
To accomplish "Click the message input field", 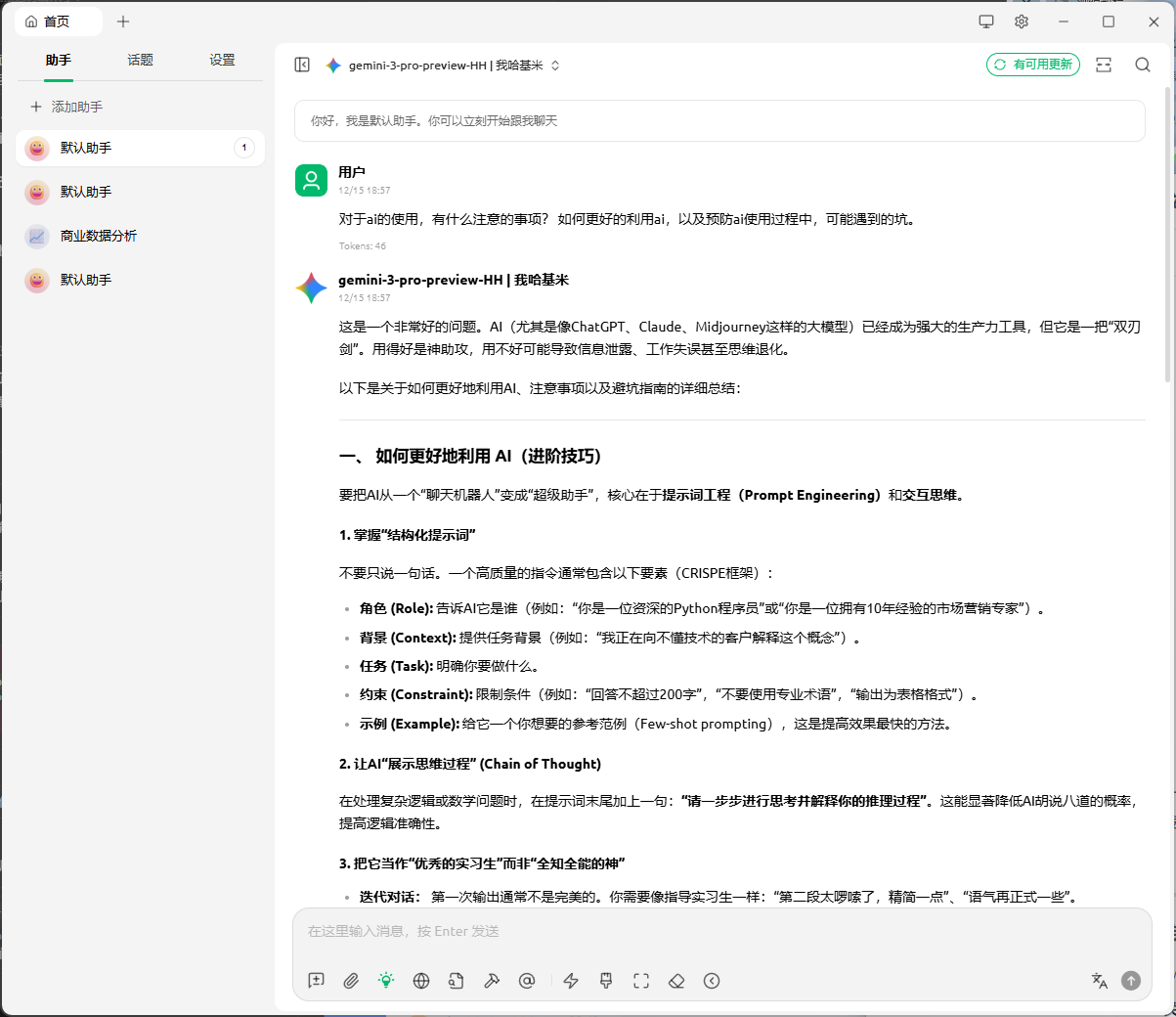I will click(x=721, y=932).
